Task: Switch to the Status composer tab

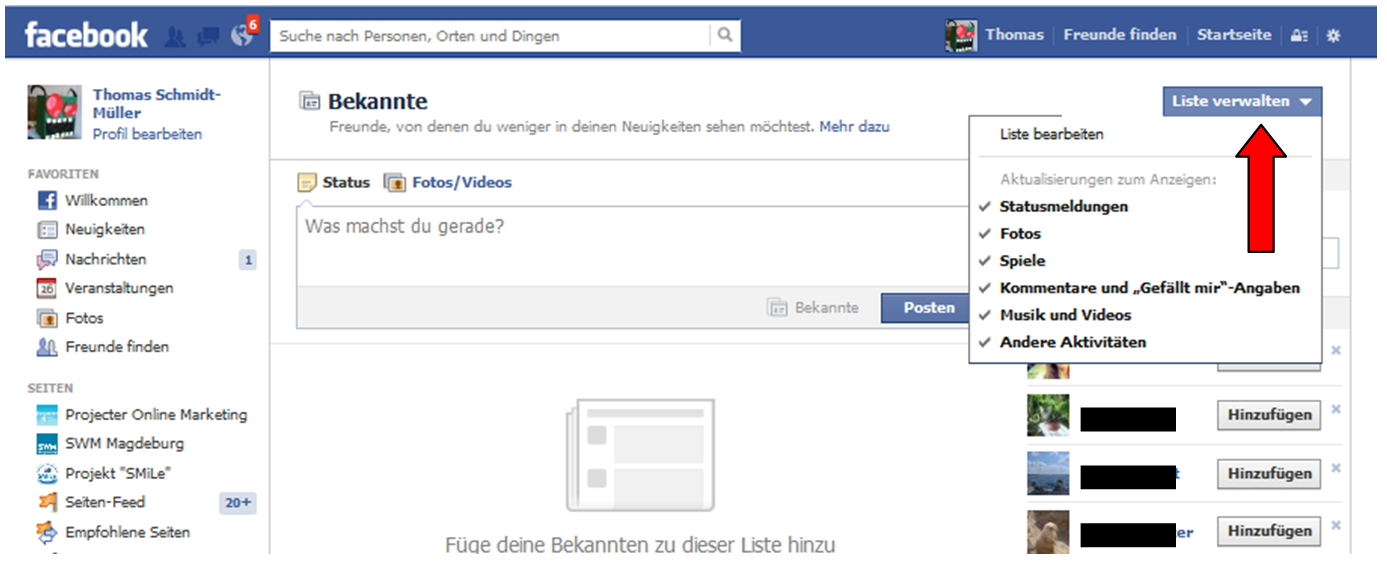Action: (334, 183)
